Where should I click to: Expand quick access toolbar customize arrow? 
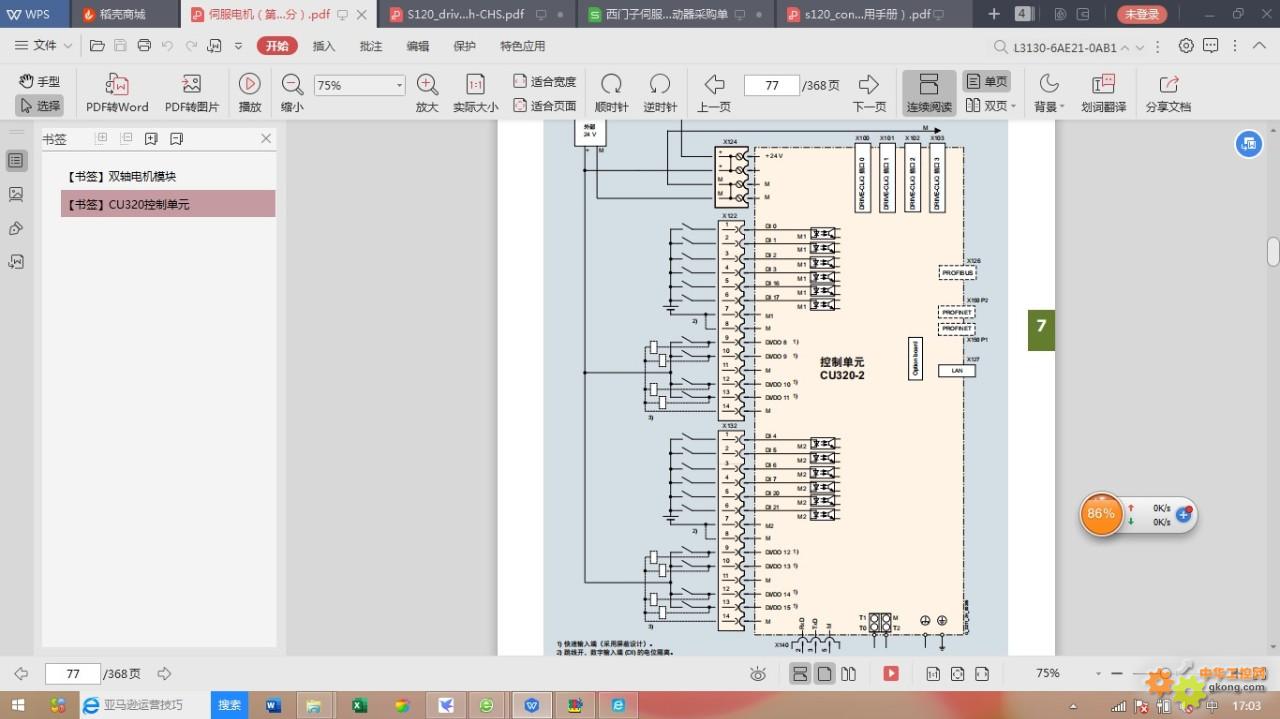(238, 46)
